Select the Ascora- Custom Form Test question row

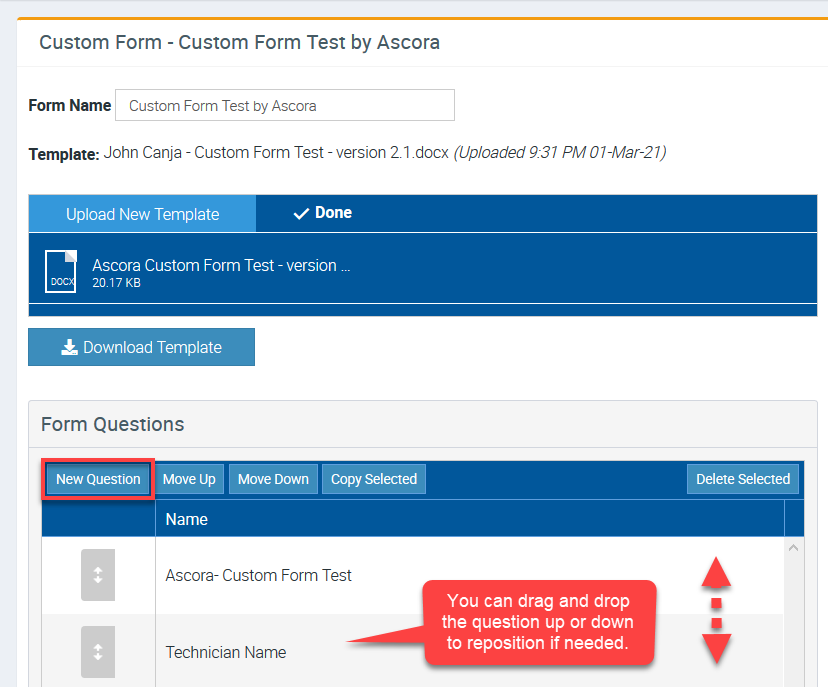coord(259,575)
